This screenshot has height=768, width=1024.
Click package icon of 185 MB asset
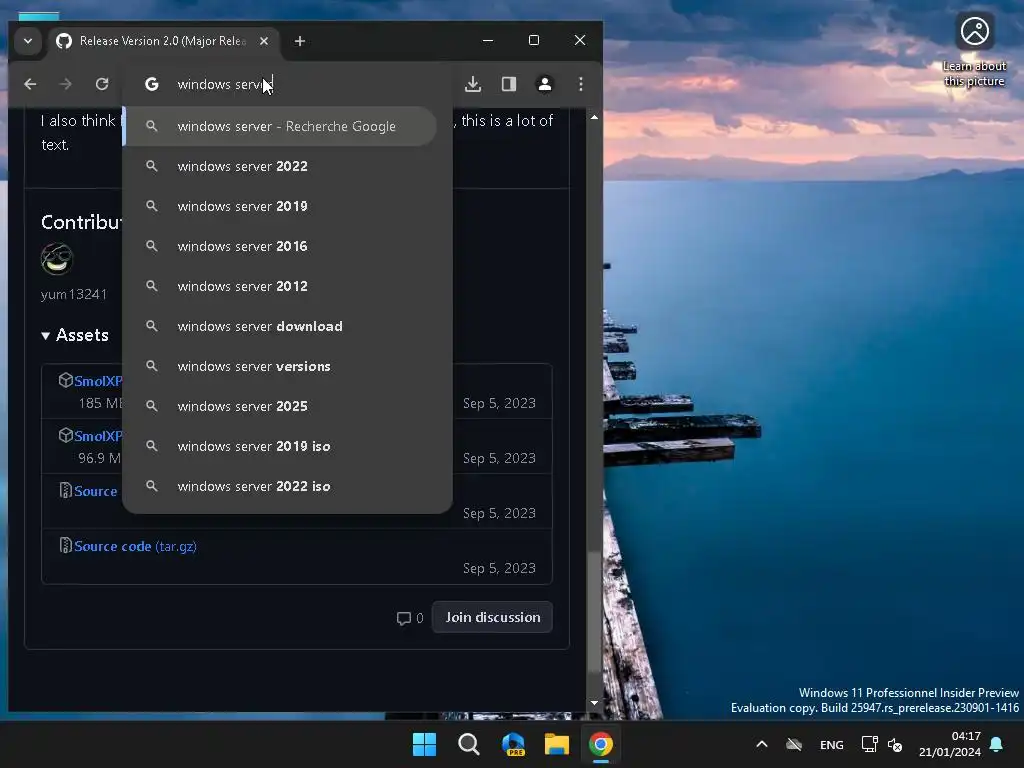click(x=65, y=380)
